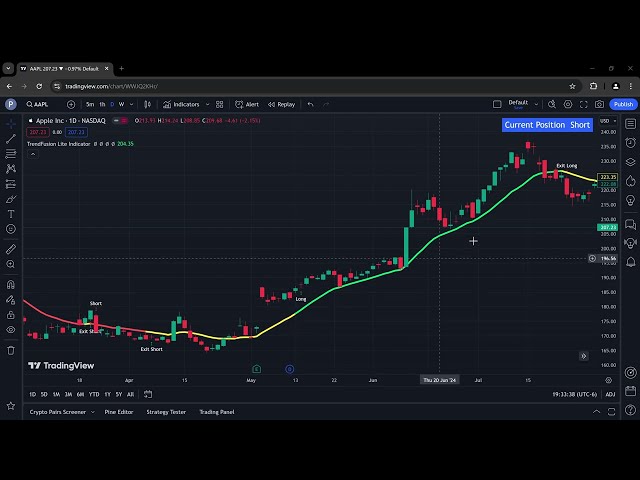Open the chart patterns tool
This screenshot has width=640, height=480.
(x=11, y=169)
